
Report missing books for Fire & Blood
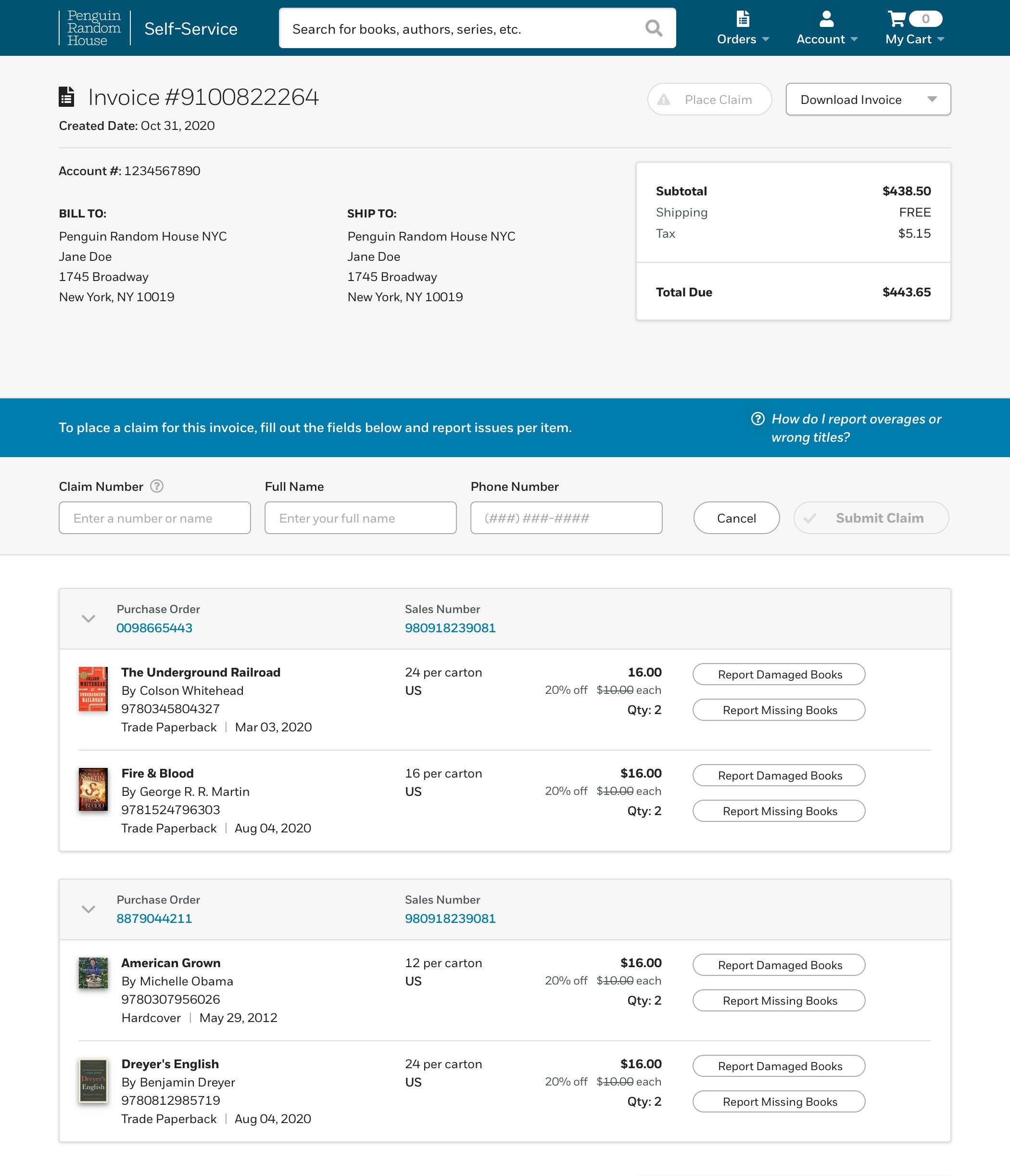[x=779, y=811]
